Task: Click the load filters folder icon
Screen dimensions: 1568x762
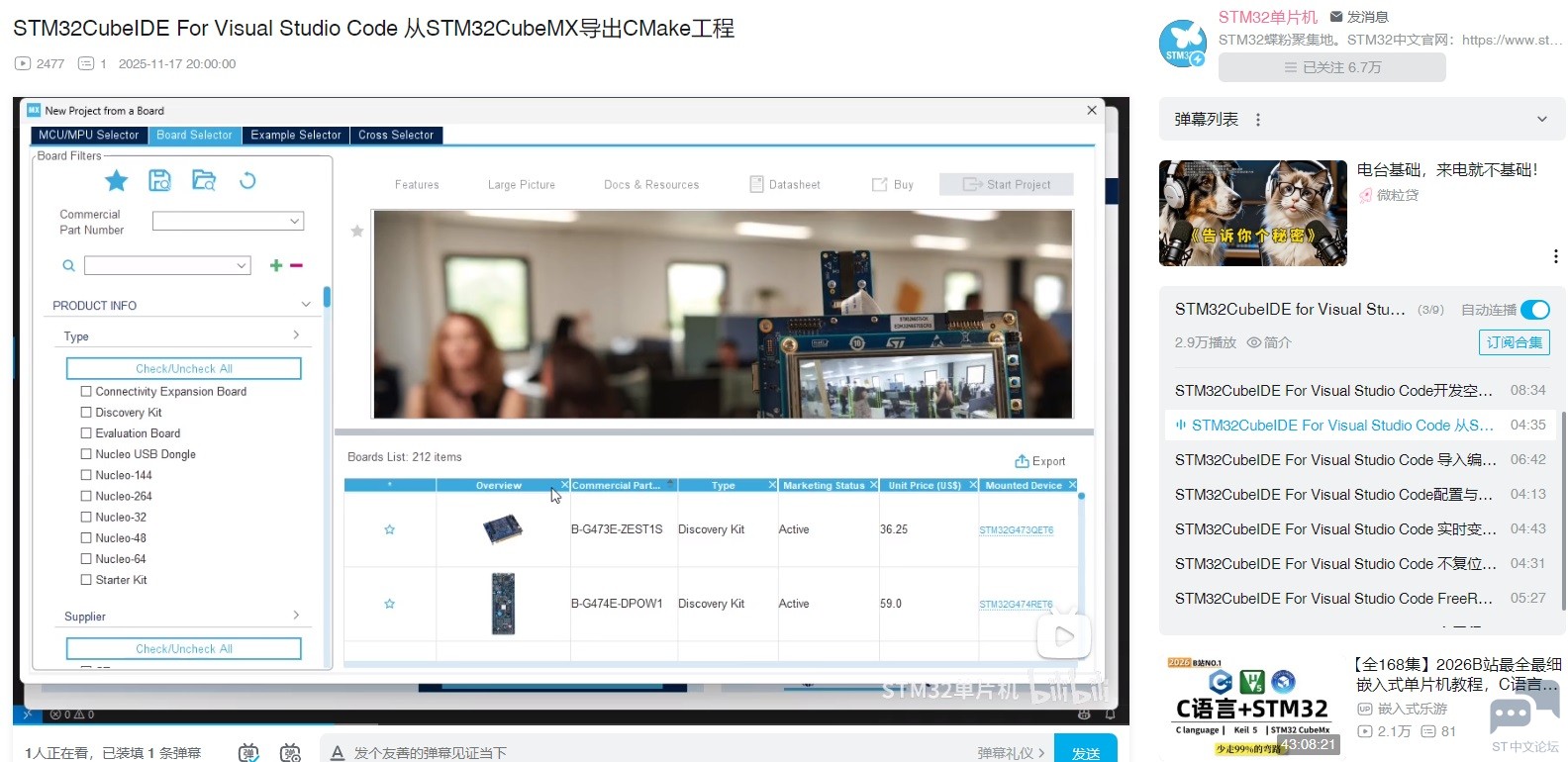Action: (x=204, y=180)
